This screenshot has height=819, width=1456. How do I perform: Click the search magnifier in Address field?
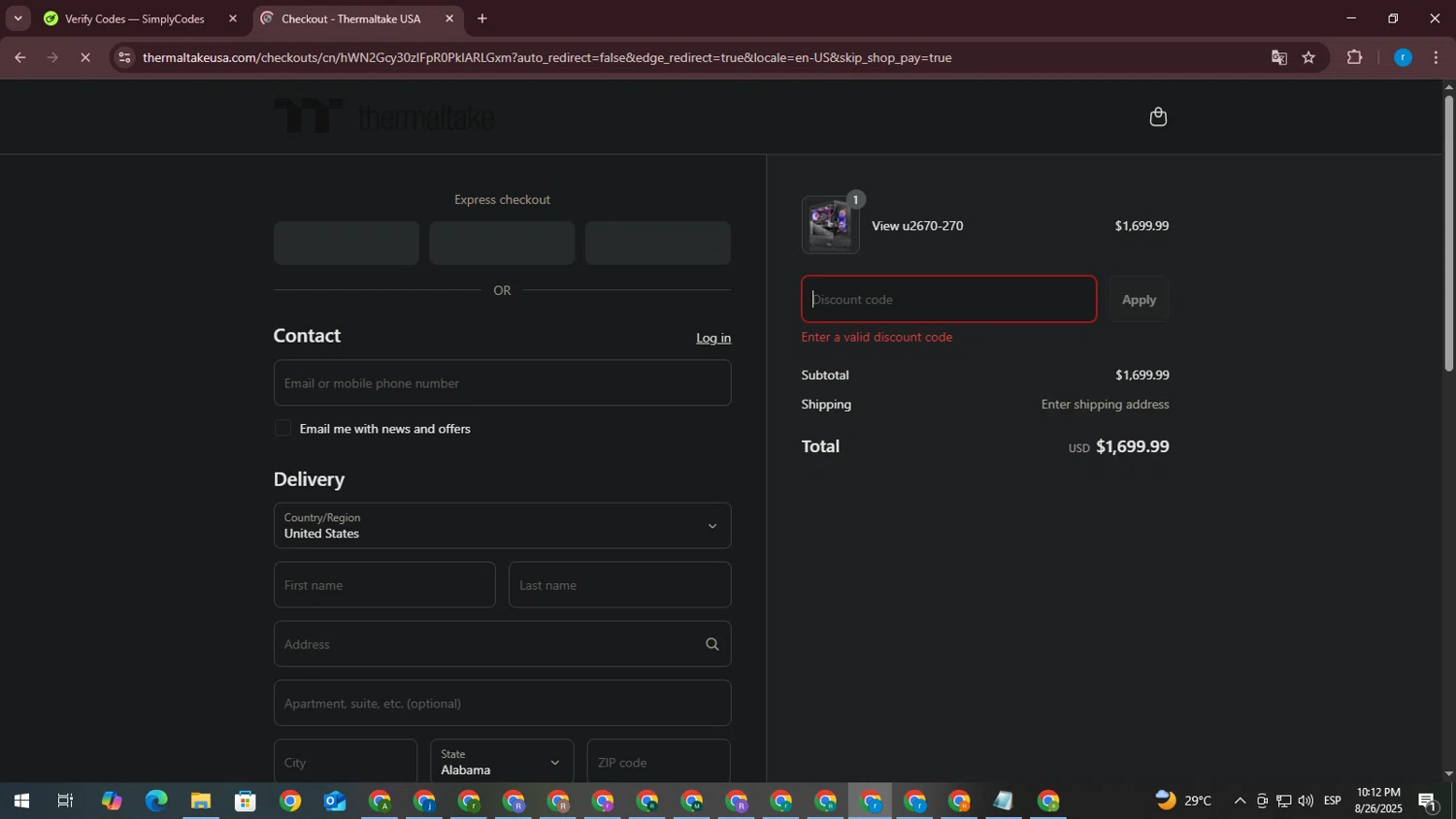[x=711, y=644]
